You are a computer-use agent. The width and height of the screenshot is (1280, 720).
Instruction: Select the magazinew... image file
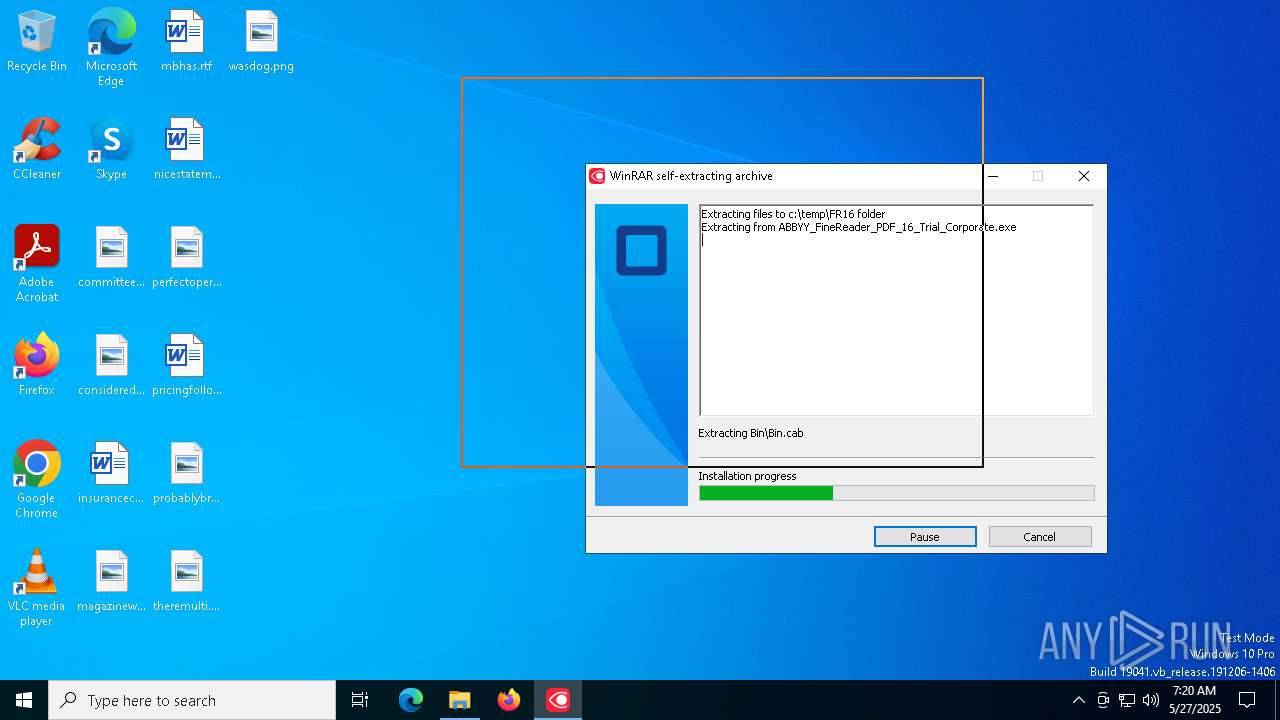coord(111,582)
